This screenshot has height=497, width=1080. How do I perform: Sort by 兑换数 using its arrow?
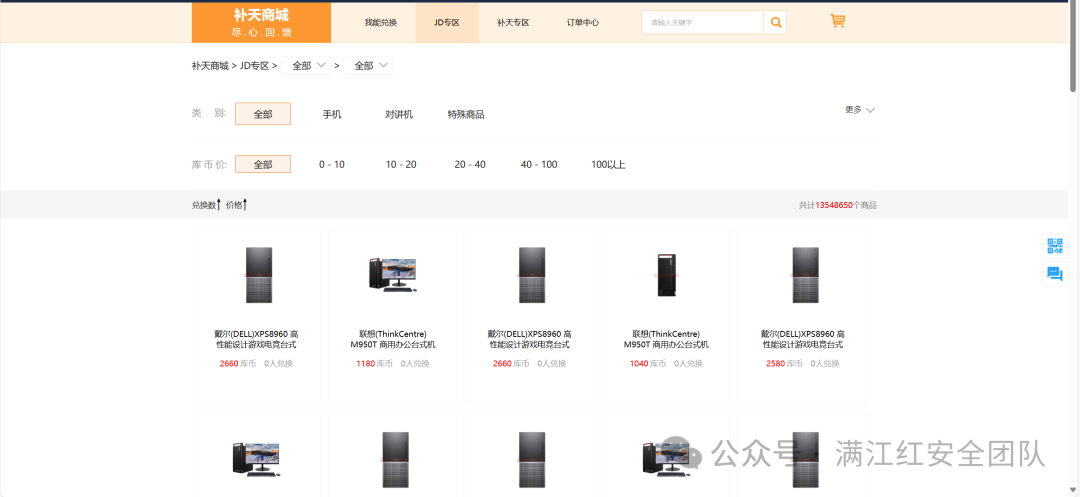pos(219,204)
